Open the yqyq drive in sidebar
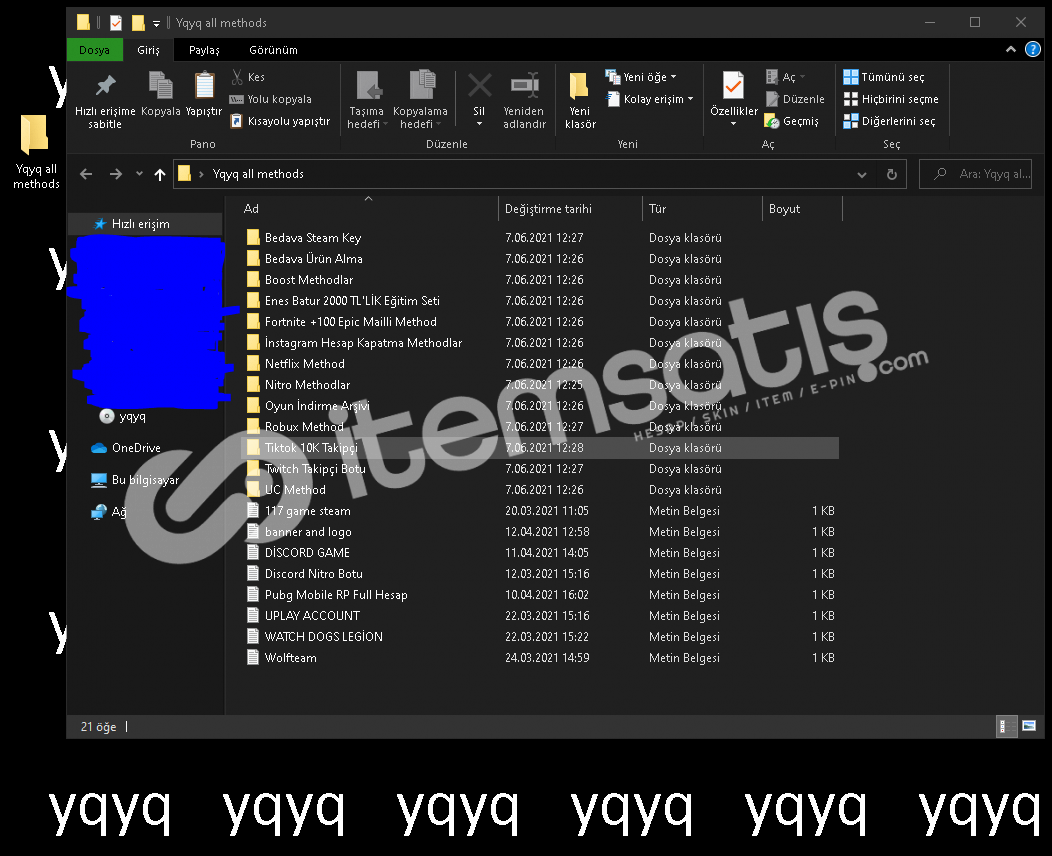This screenshot has height=856, width=1052. point(123,417)
